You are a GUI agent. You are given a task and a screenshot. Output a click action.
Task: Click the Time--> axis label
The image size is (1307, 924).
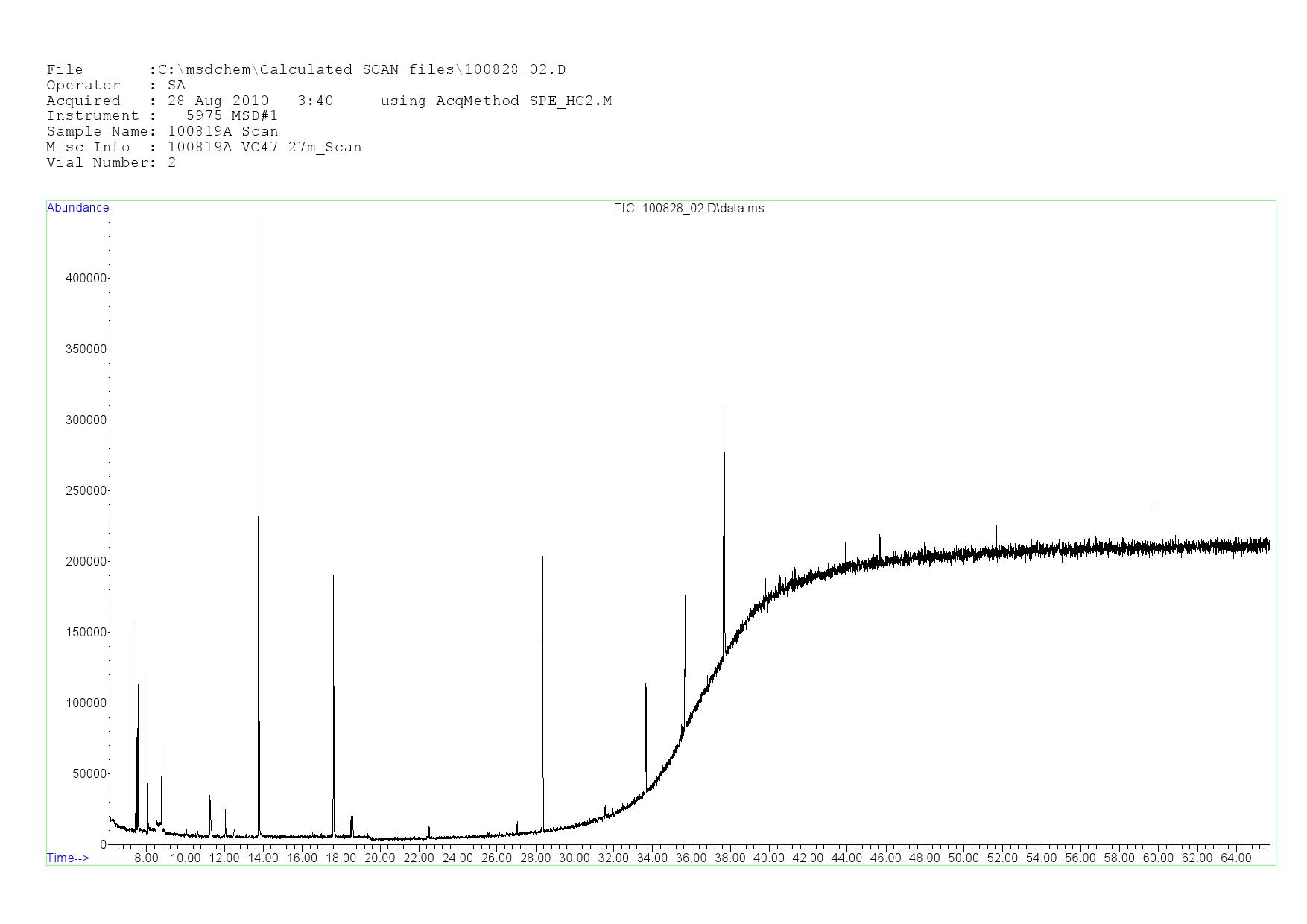point(68,858)
